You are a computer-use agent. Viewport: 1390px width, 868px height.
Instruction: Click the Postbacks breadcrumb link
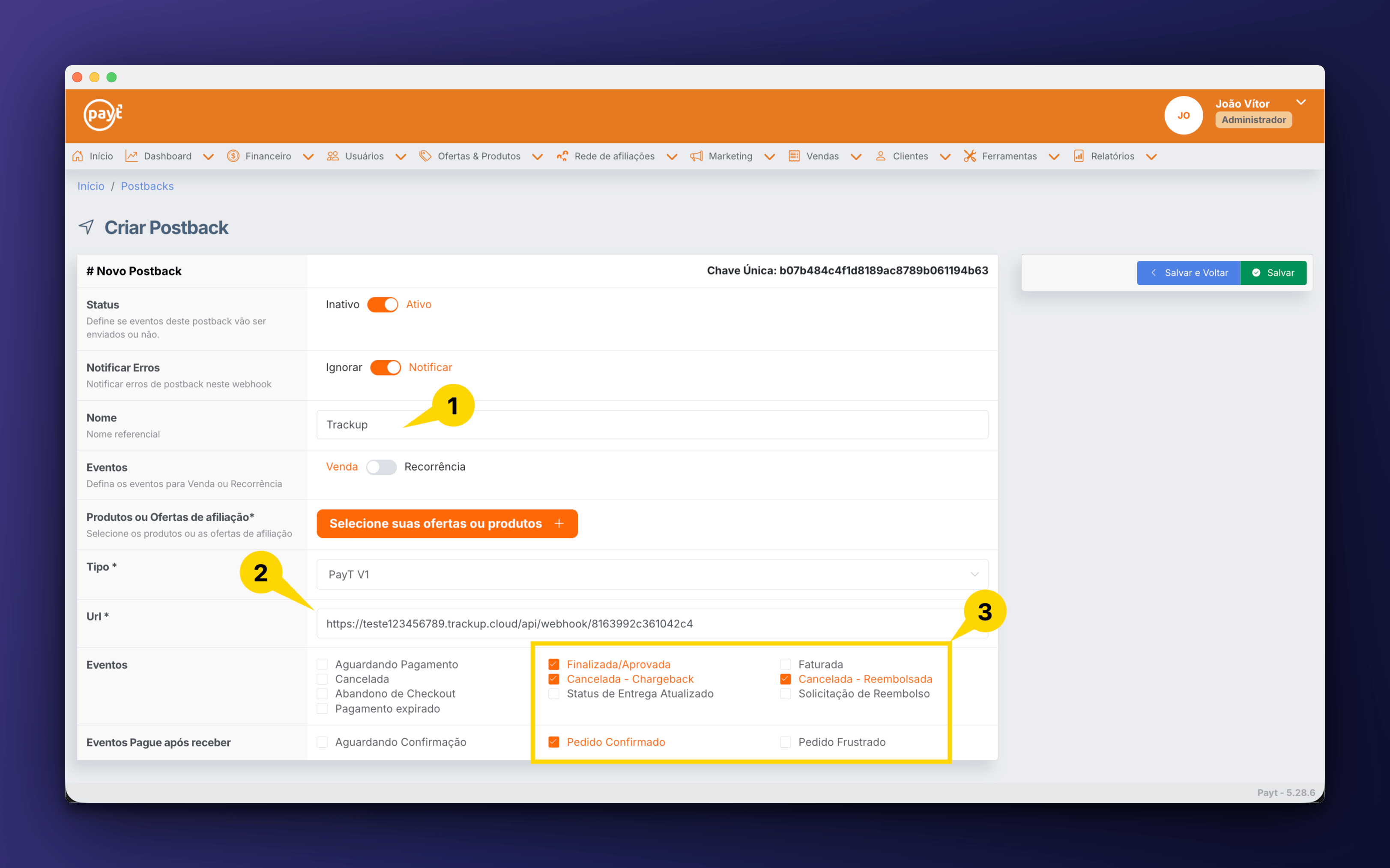click(x=147, y=186)
